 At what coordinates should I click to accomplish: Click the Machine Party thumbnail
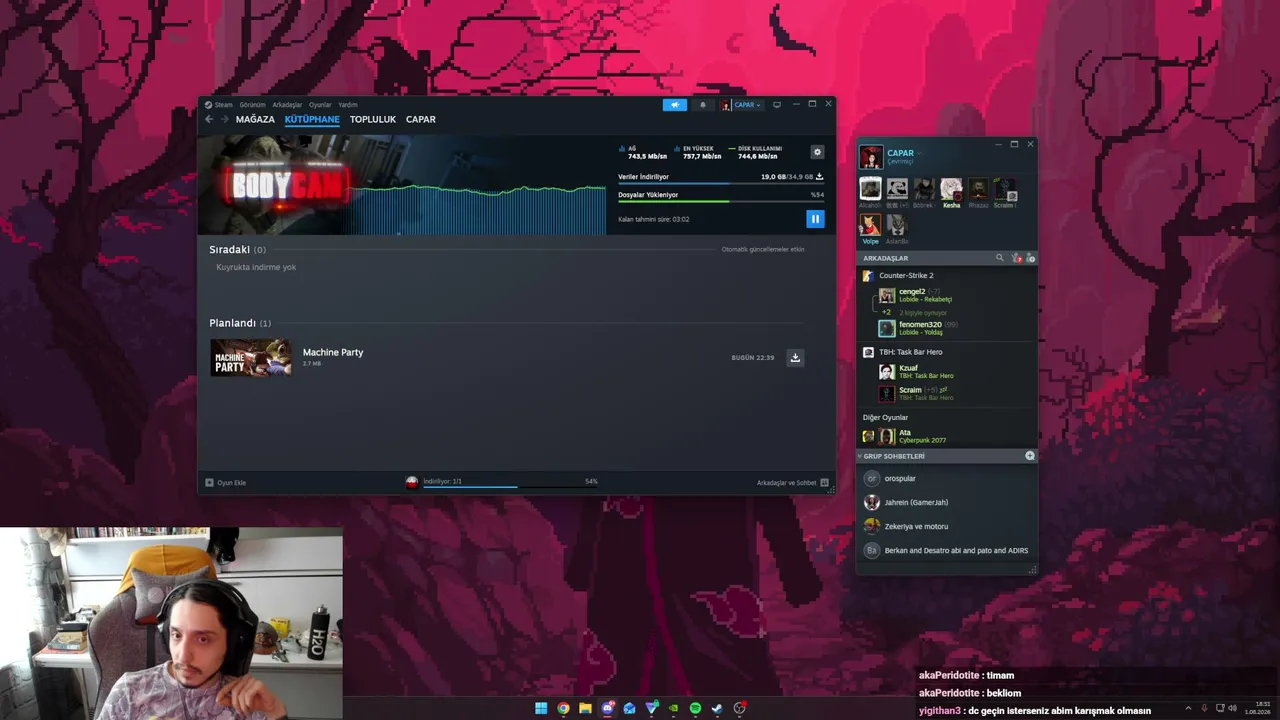251,358
